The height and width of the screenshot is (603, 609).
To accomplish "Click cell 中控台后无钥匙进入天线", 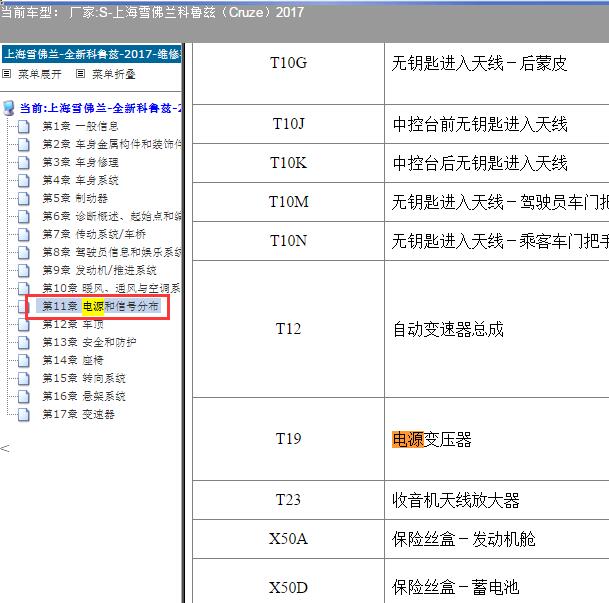I will (497, 163).
